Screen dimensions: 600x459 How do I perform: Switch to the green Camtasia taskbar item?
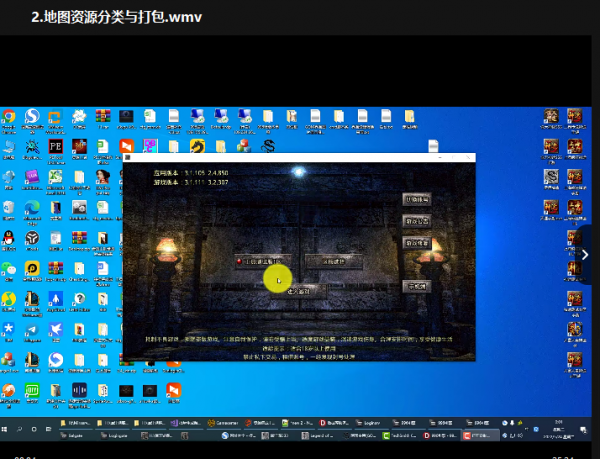pyautogui.click(x=400, y=435)
